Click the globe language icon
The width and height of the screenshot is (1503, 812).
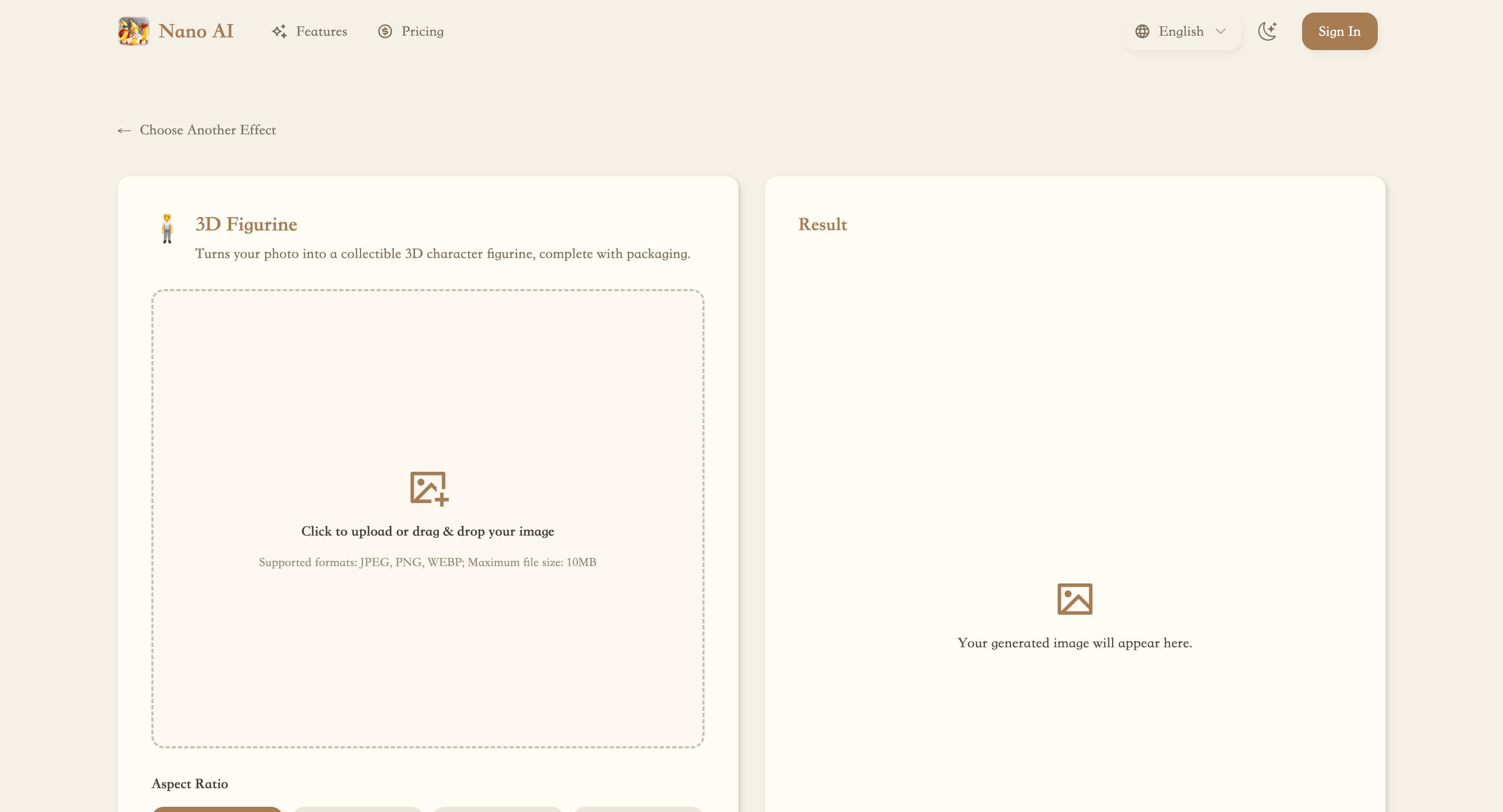pos(1142,31)
